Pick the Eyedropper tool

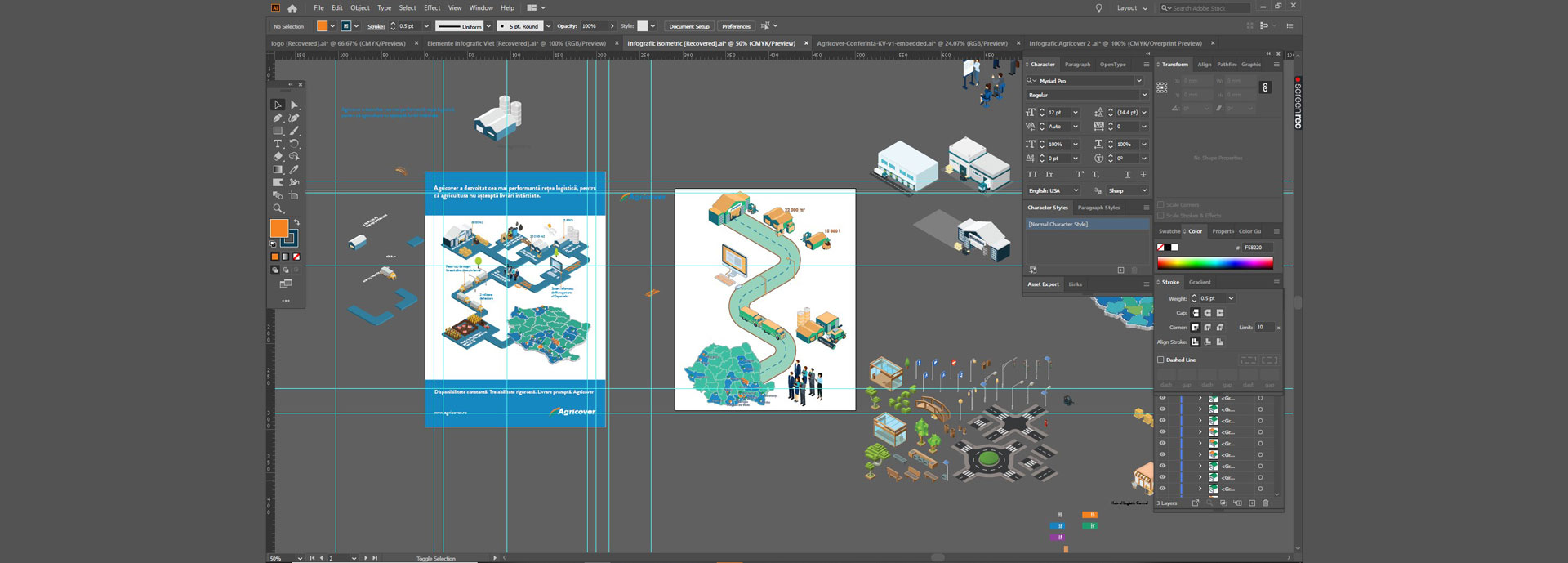point(295,170)
